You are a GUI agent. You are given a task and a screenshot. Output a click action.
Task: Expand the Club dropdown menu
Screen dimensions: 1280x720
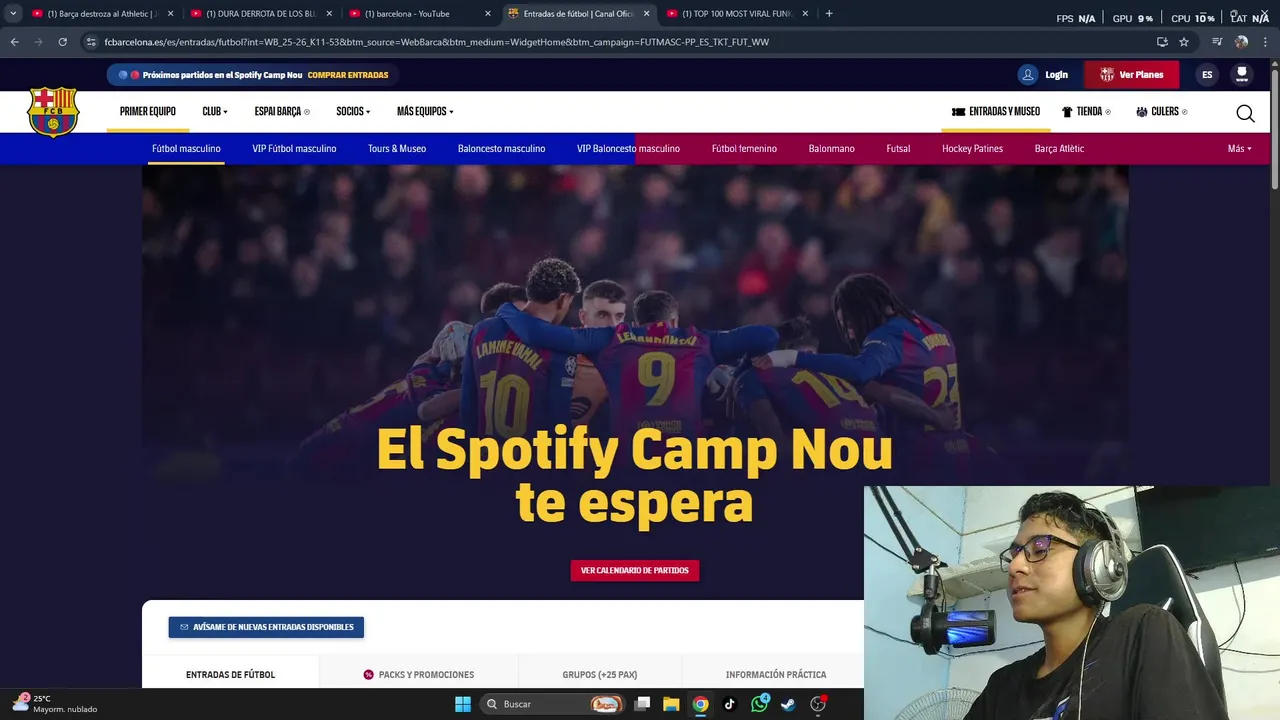click(x=215, y=112)
